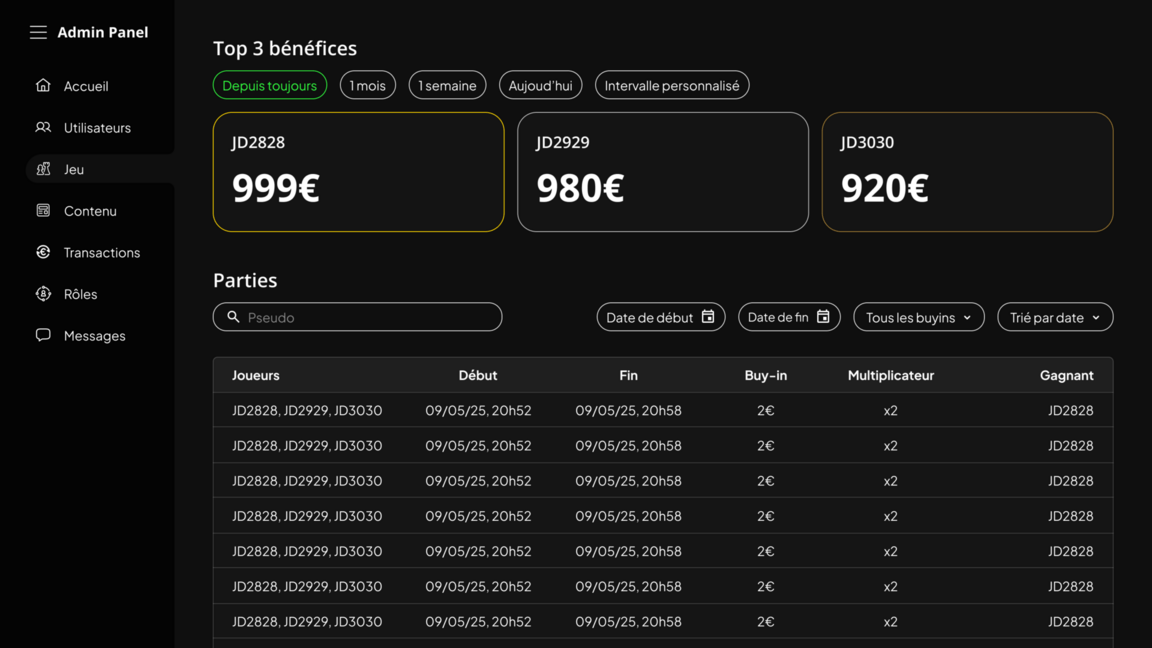Open Messages section
This screenshot has height=648, width=1152.
[x=94, y=336]
